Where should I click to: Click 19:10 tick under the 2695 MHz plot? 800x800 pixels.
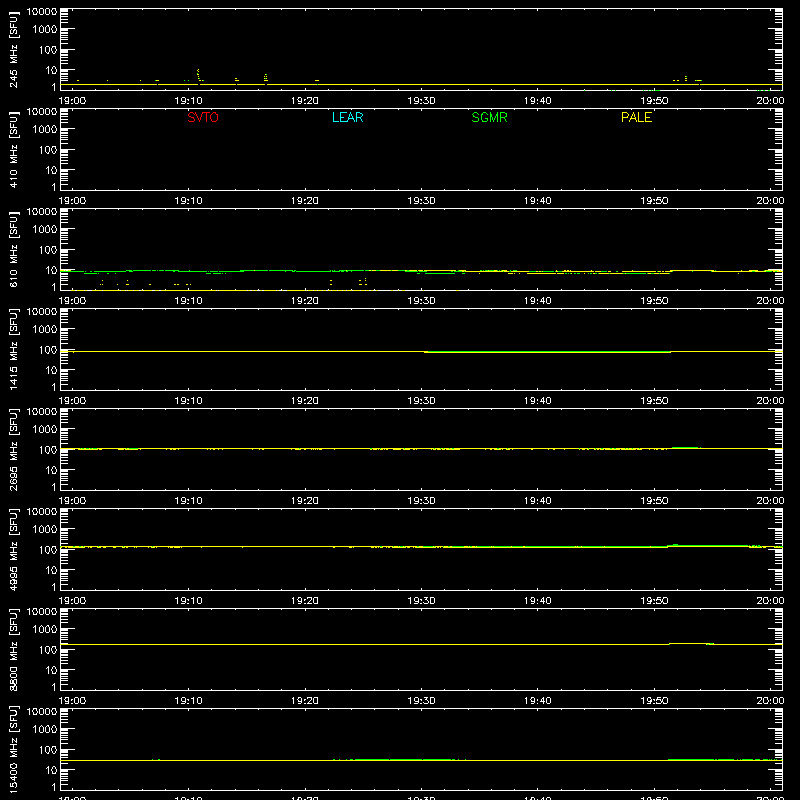tap(188, 501)
